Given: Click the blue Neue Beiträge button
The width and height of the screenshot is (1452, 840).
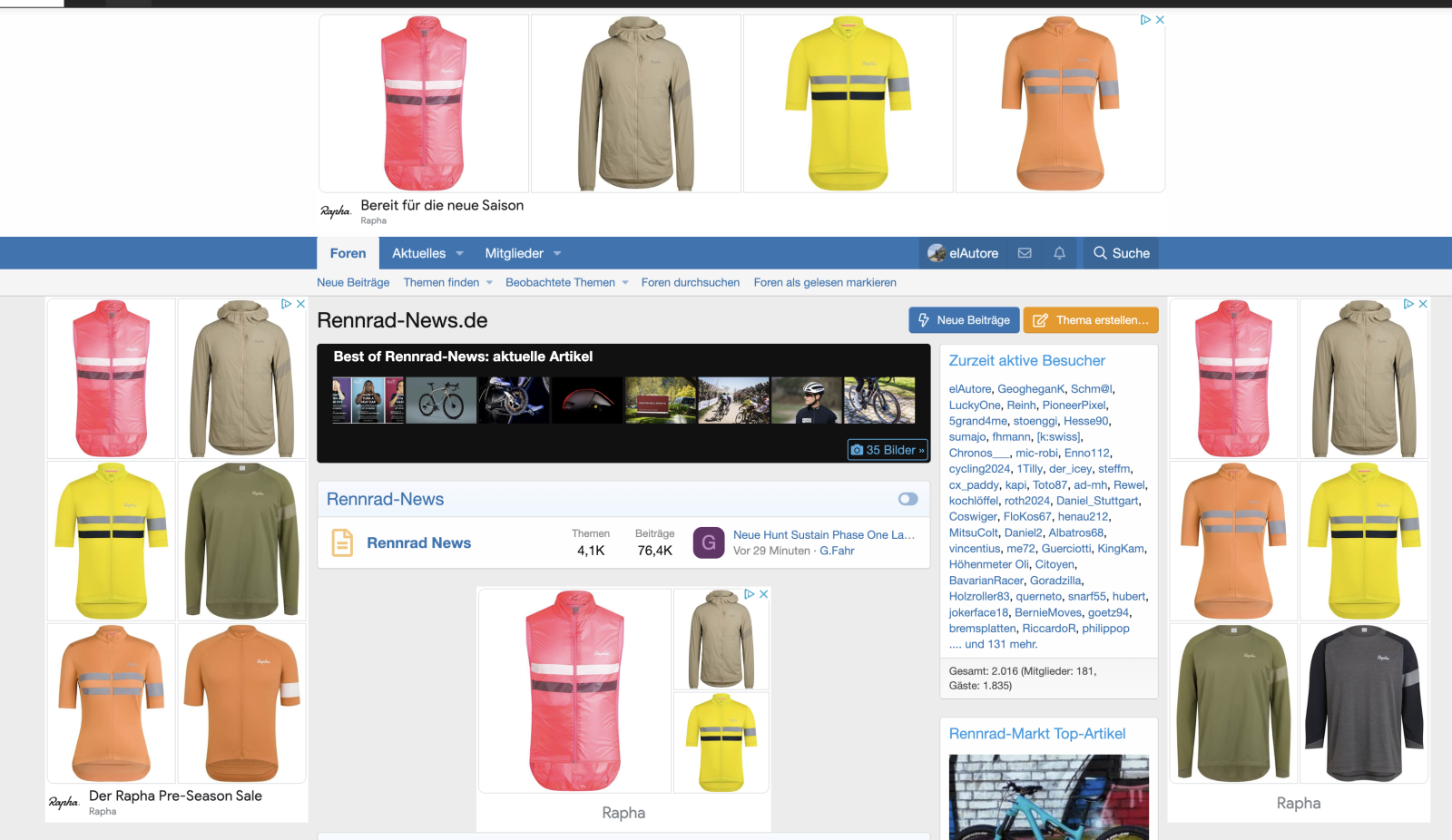Looking at the screenshot, I should pyautogui.click(x=964, y=320).
